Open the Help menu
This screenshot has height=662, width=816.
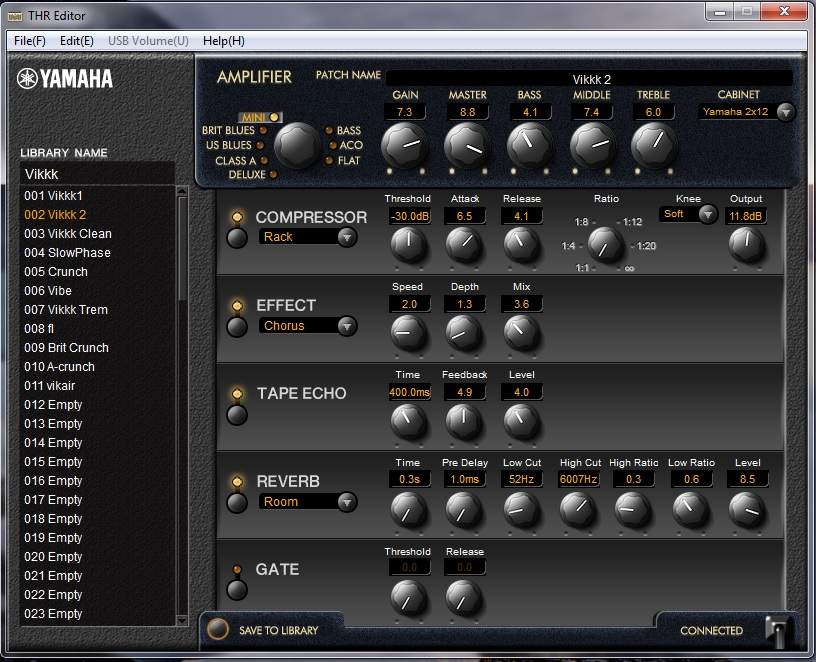[223, 41]
